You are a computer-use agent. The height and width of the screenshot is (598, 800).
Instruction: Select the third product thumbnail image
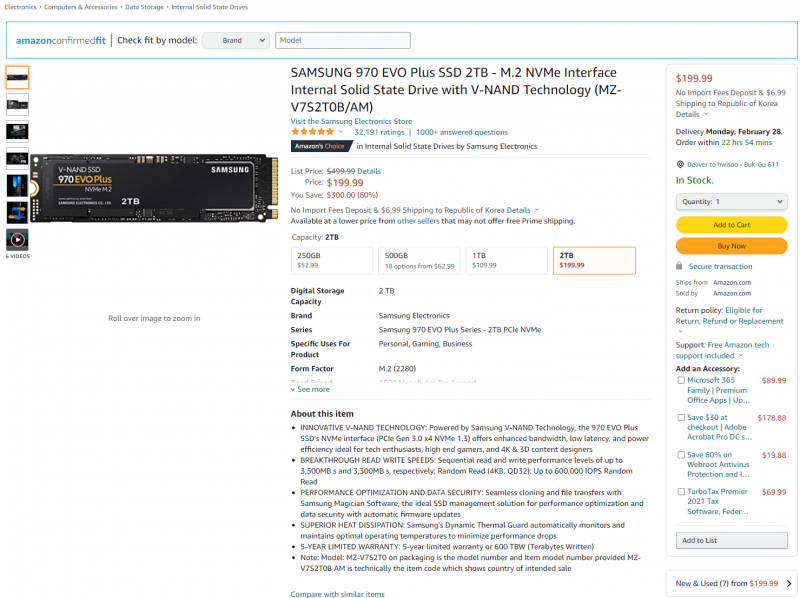tap(17, 132)
